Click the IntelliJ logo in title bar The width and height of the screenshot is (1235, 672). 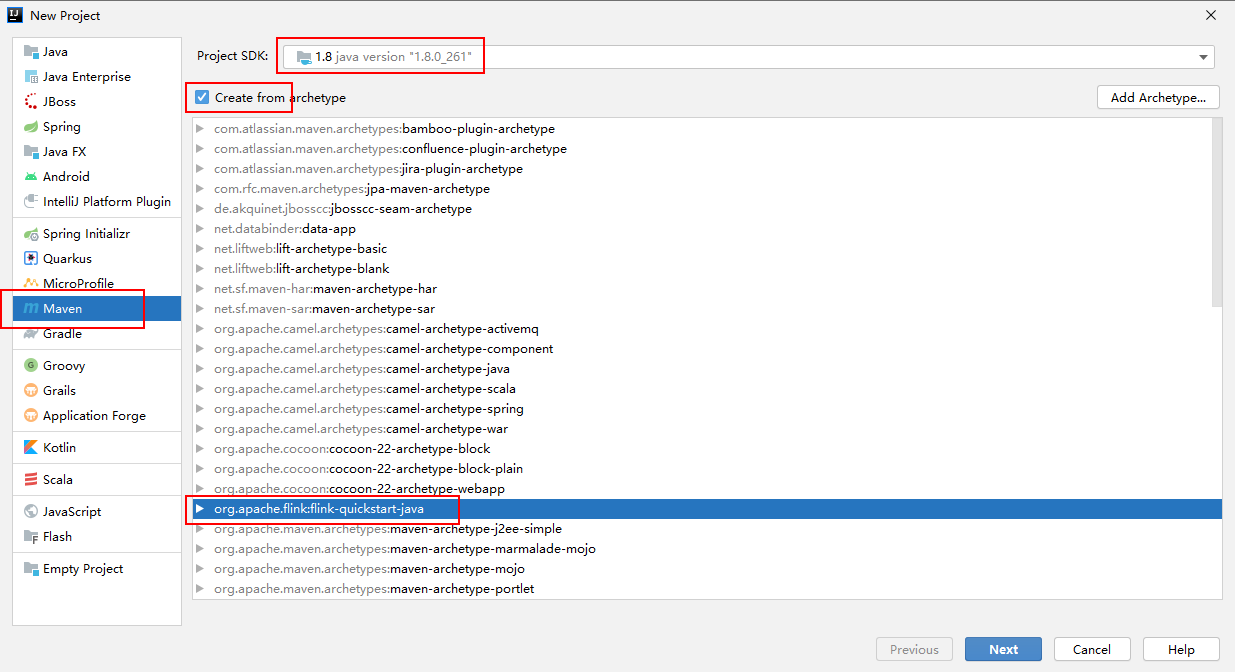(x=15, y=15)
